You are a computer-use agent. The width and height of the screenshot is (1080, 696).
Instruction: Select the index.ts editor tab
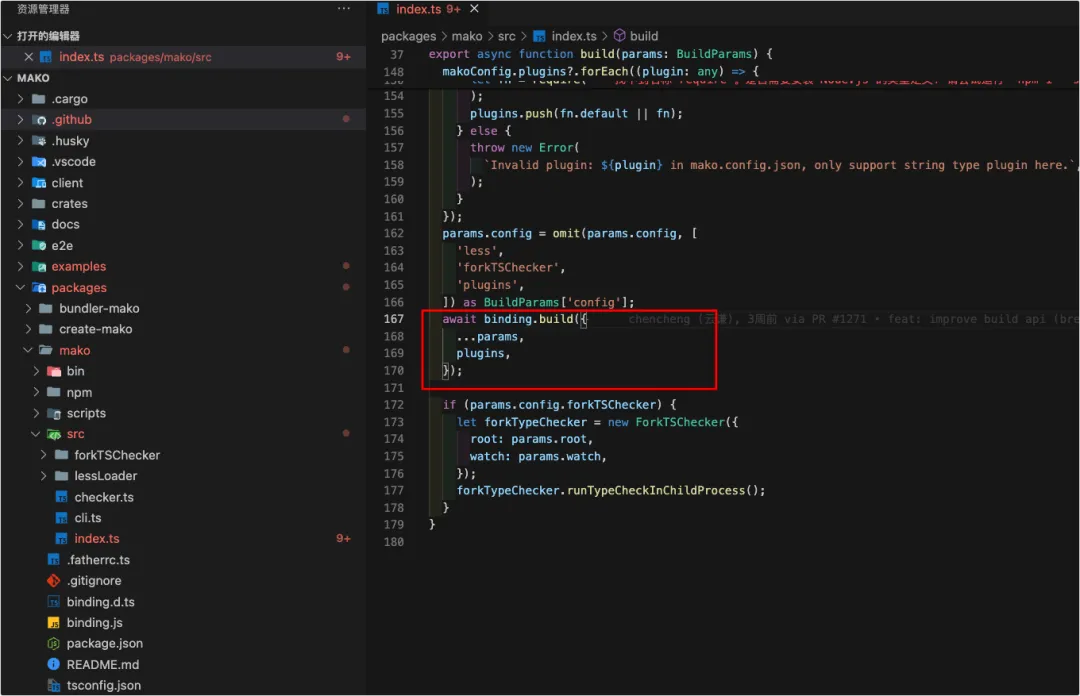click(x=419, y=9)
